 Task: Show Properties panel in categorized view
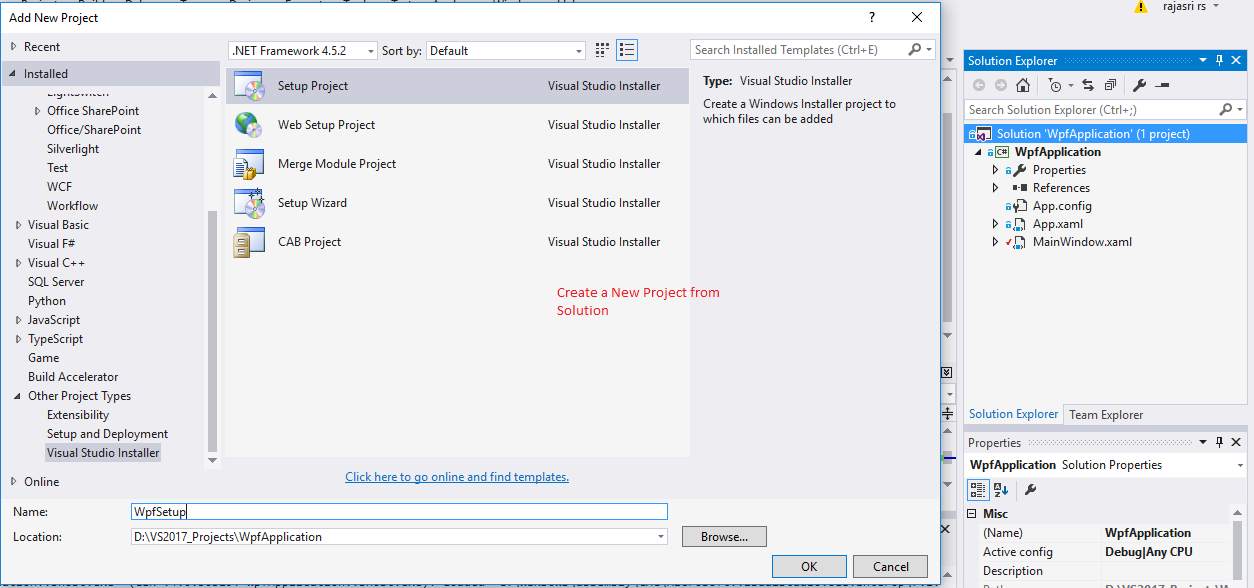click(979, 489)
